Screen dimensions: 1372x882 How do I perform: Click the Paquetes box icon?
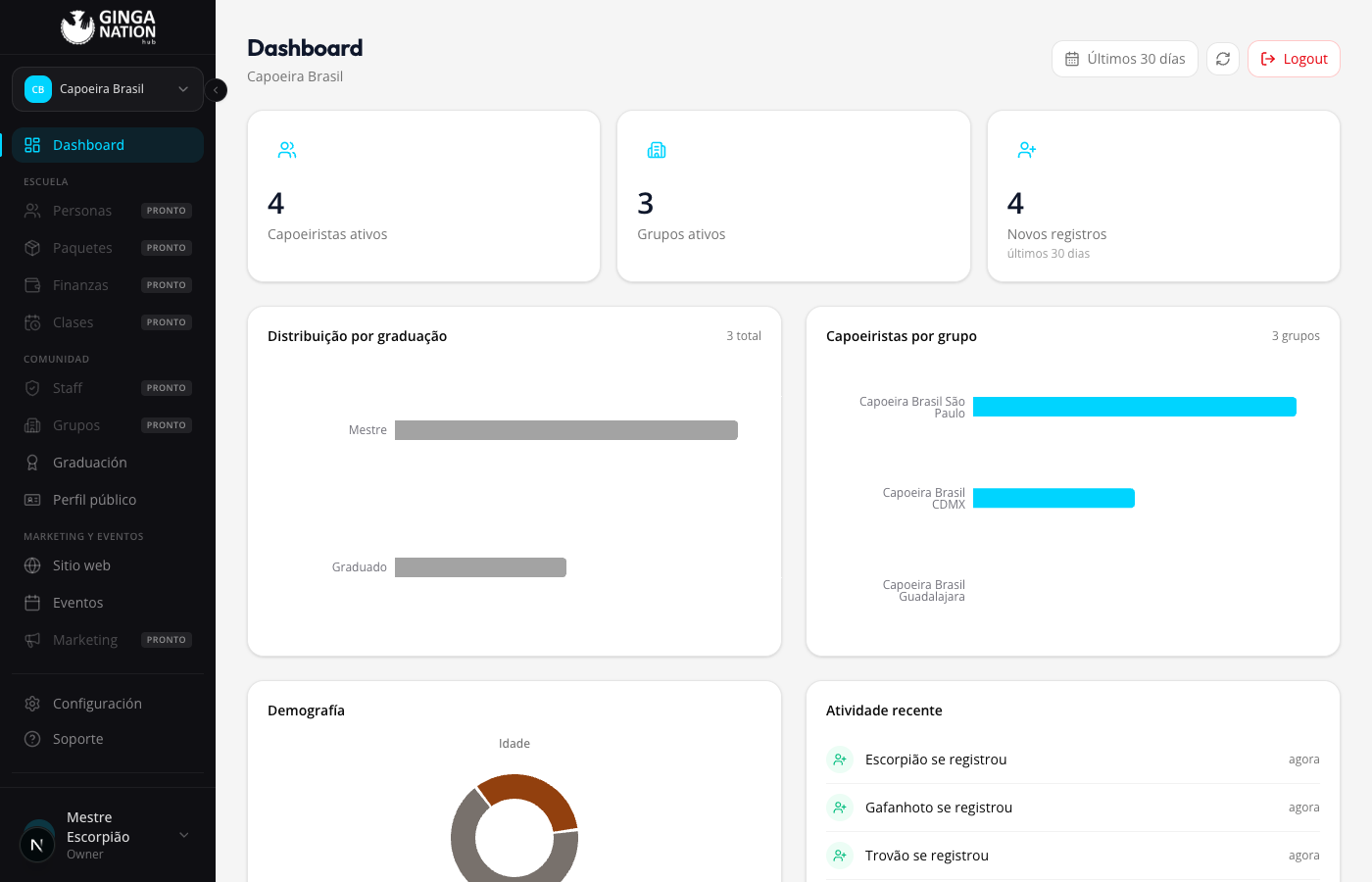[x=32, y=248]
